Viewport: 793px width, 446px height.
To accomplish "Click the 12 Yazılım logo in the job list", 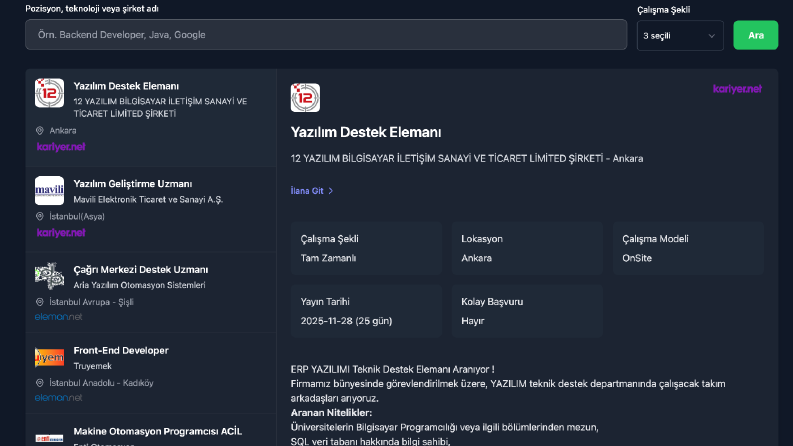I will click(x=49, y=93).
